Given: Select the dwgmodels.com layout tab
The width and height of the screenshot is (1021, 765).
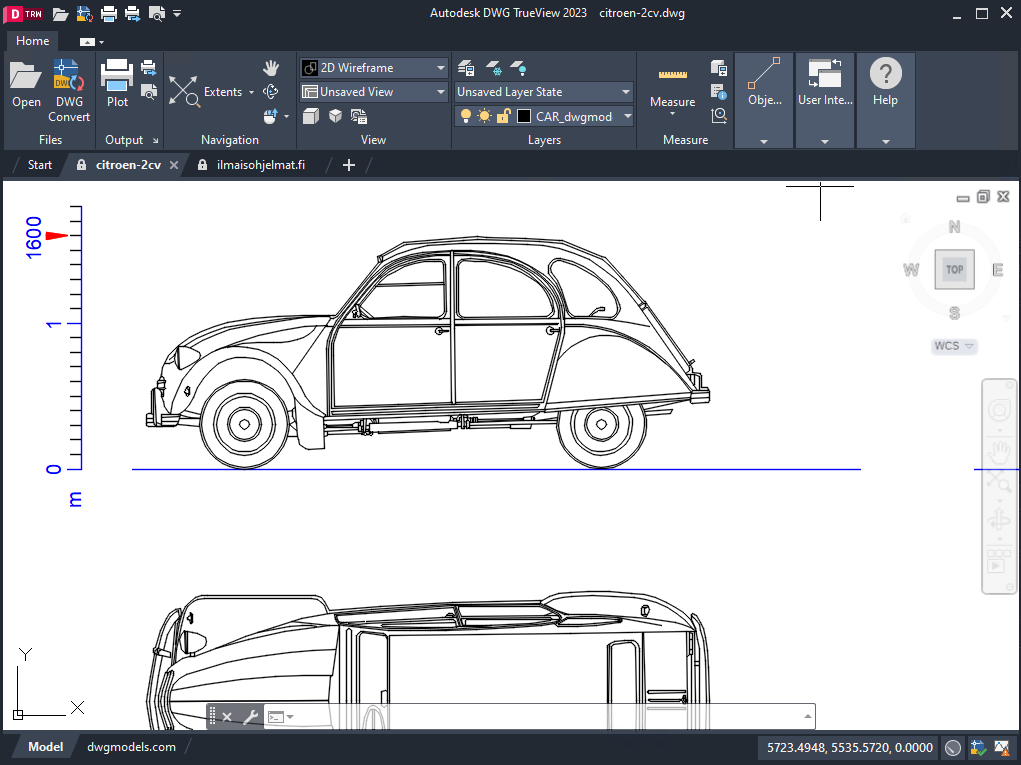Looking at the screenshot, I should coord(132,747).
